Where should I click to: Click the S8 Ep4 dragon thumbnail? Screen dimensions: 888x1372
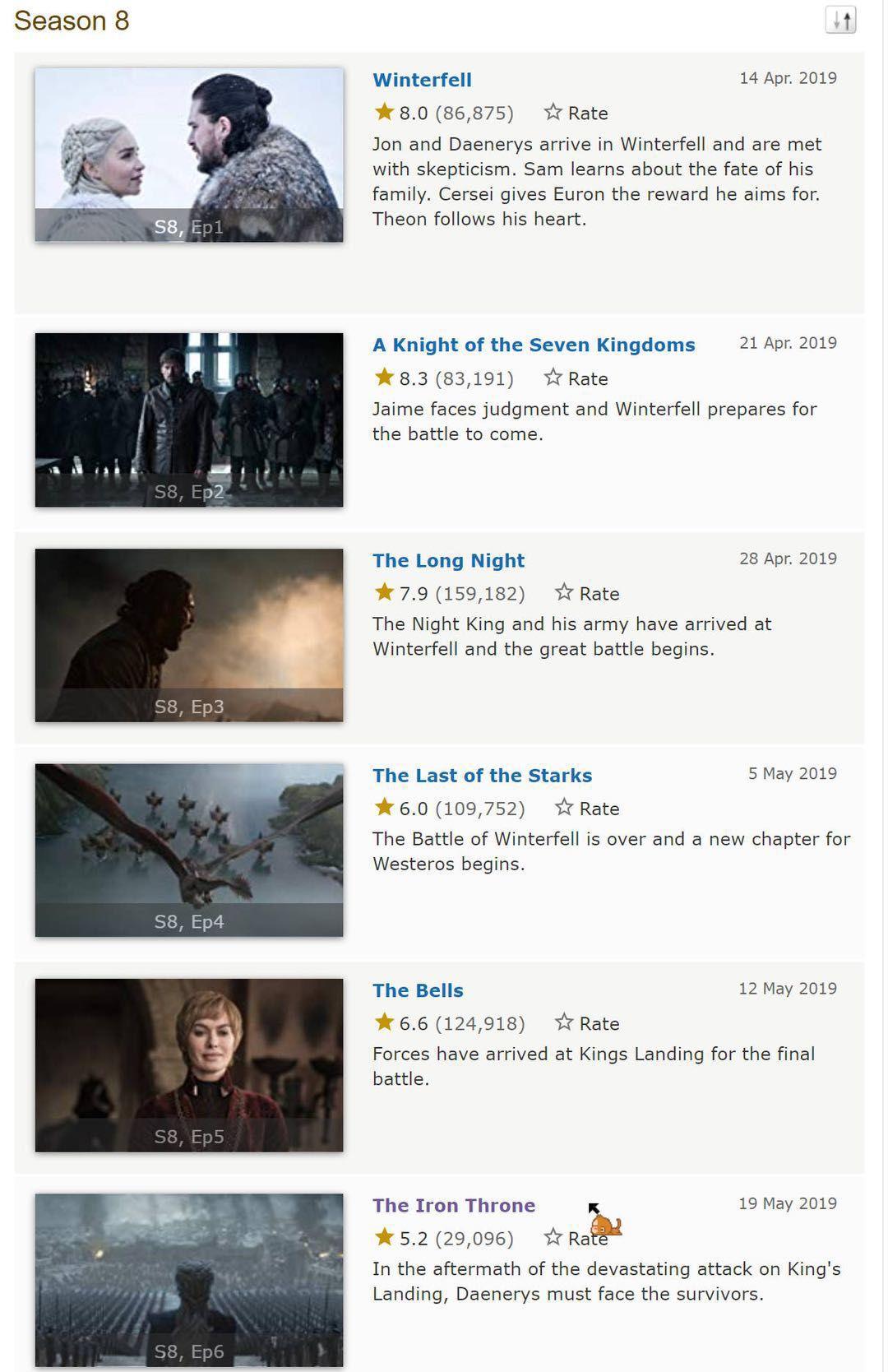(189, 850)
